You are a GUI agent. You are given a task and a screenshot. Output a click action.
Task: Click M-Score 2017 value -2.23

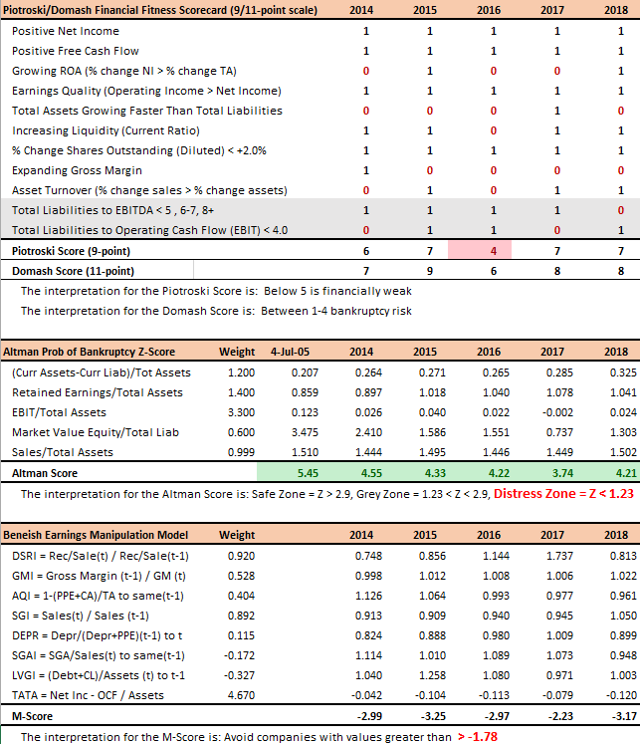(560, 716)
